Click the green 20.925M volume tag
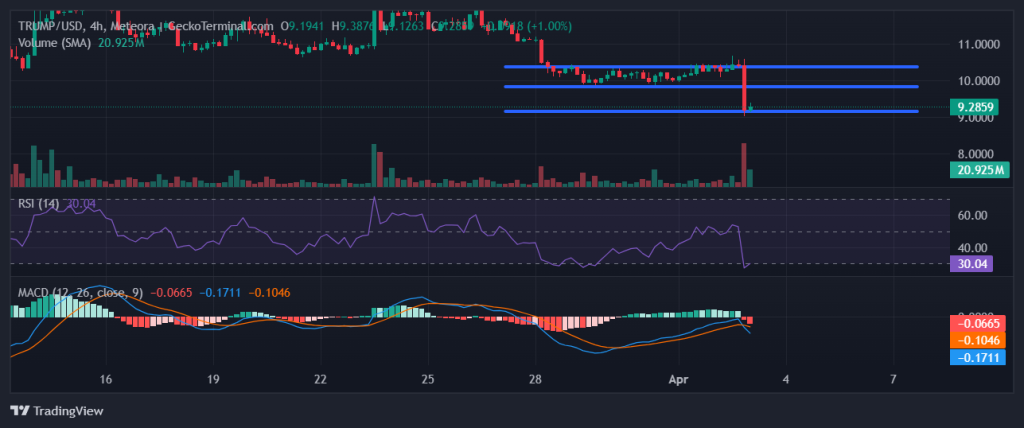Screen dimensions: 1024x428 coord(978,170)
